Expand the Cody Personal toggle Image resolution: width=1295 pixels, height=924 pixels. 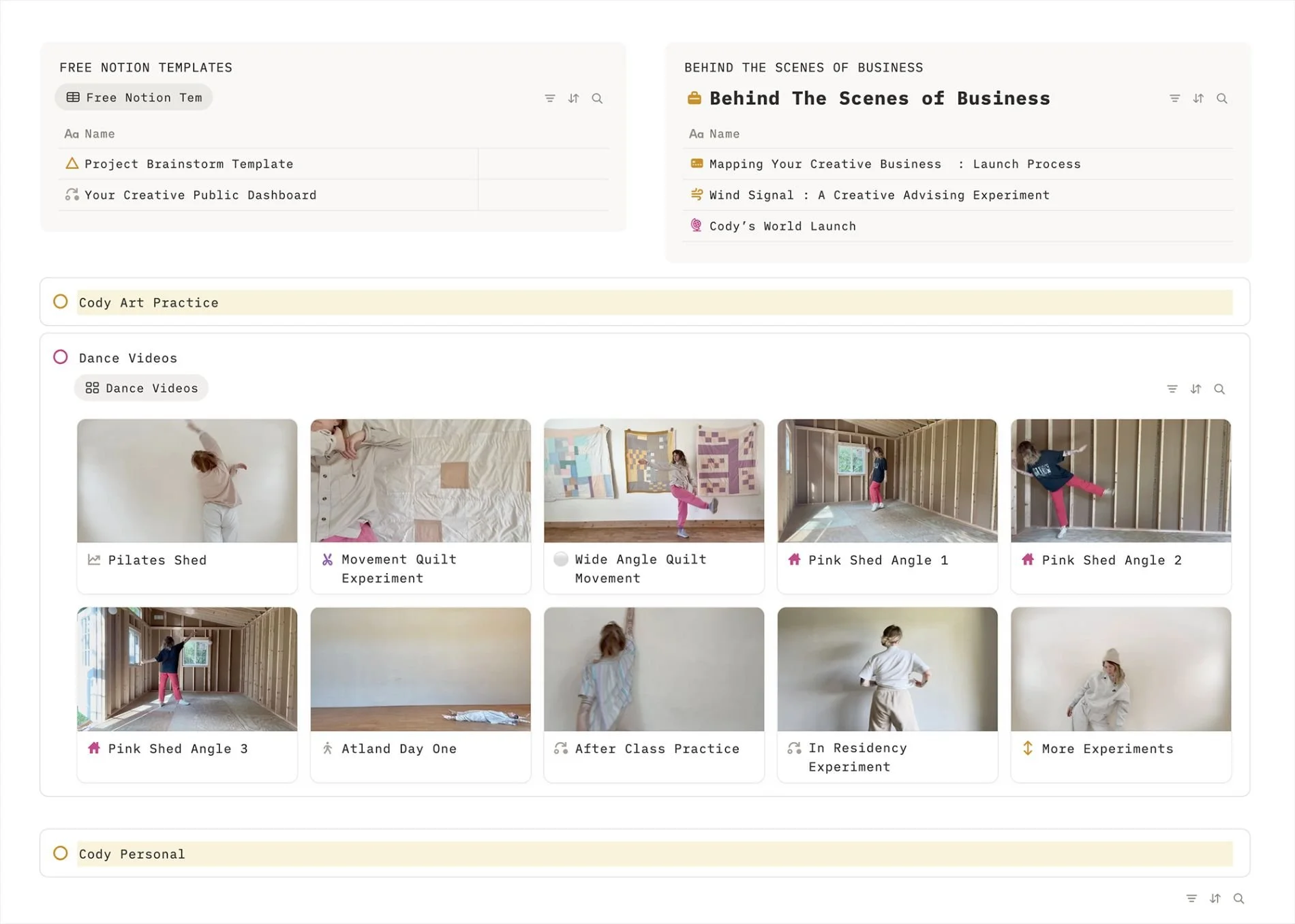(x=61, y=853)
